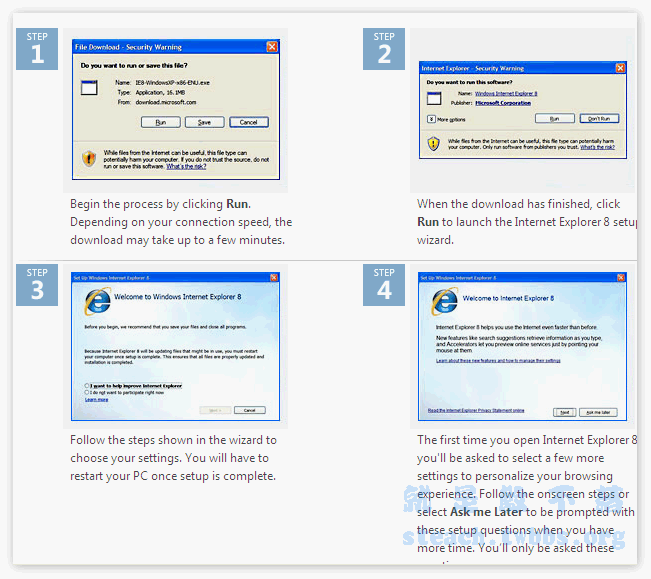Click the application file icon in File Download dialog
The image size is (651, 579).
(89, 88)
